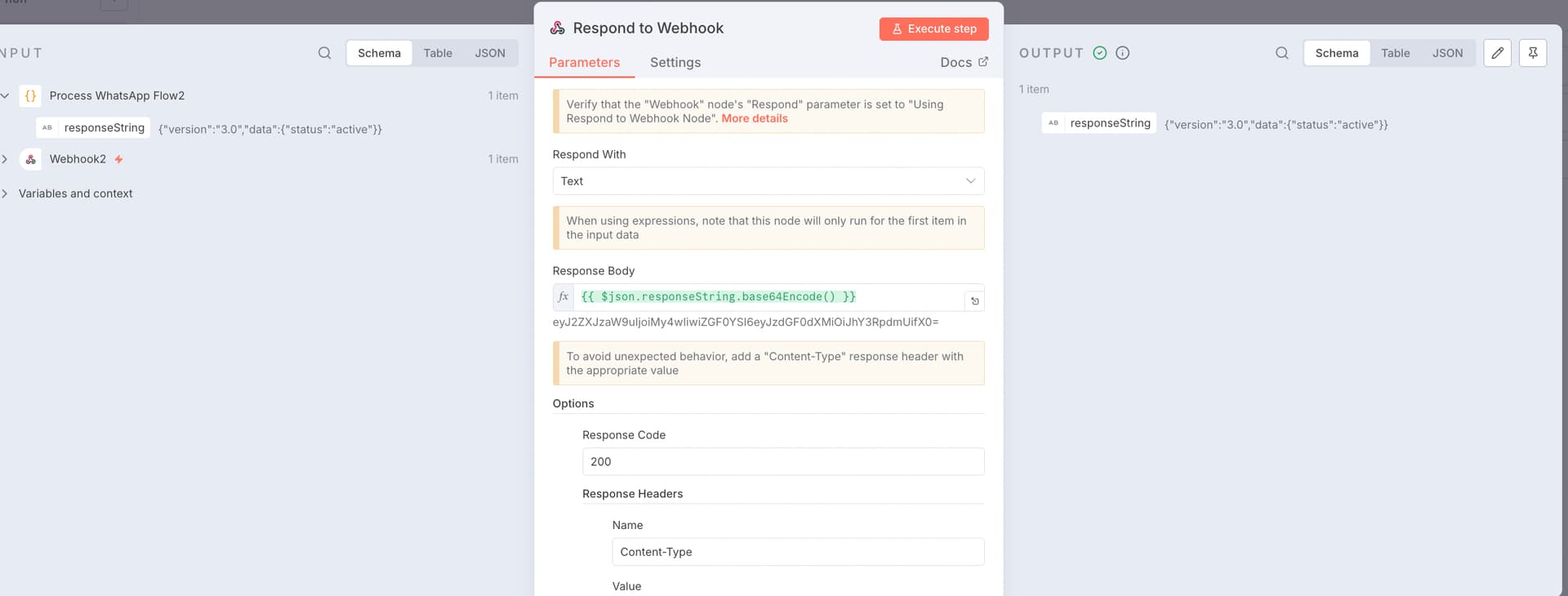Click the output responseString type icon
This screenshot has height=596, width=1568.
point(1053,123)
